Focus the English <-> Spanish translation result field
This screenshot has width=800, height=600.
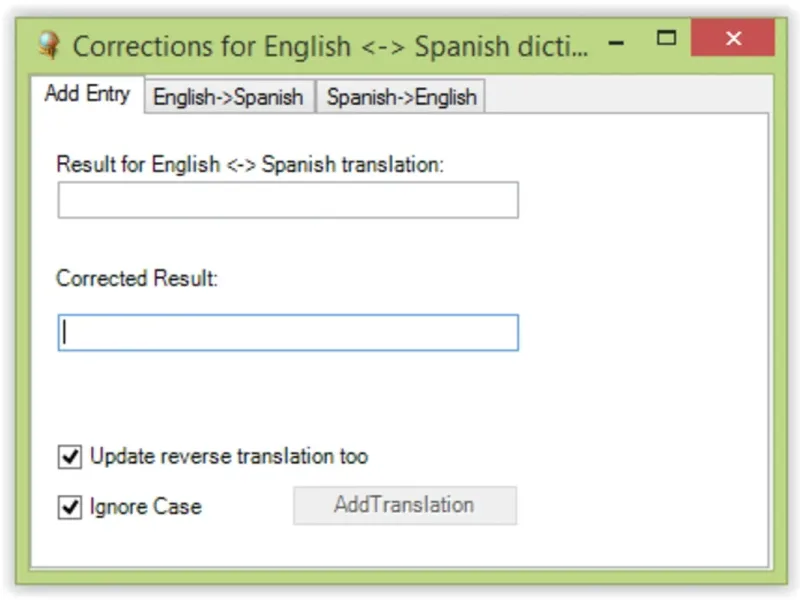click(288, 200)
